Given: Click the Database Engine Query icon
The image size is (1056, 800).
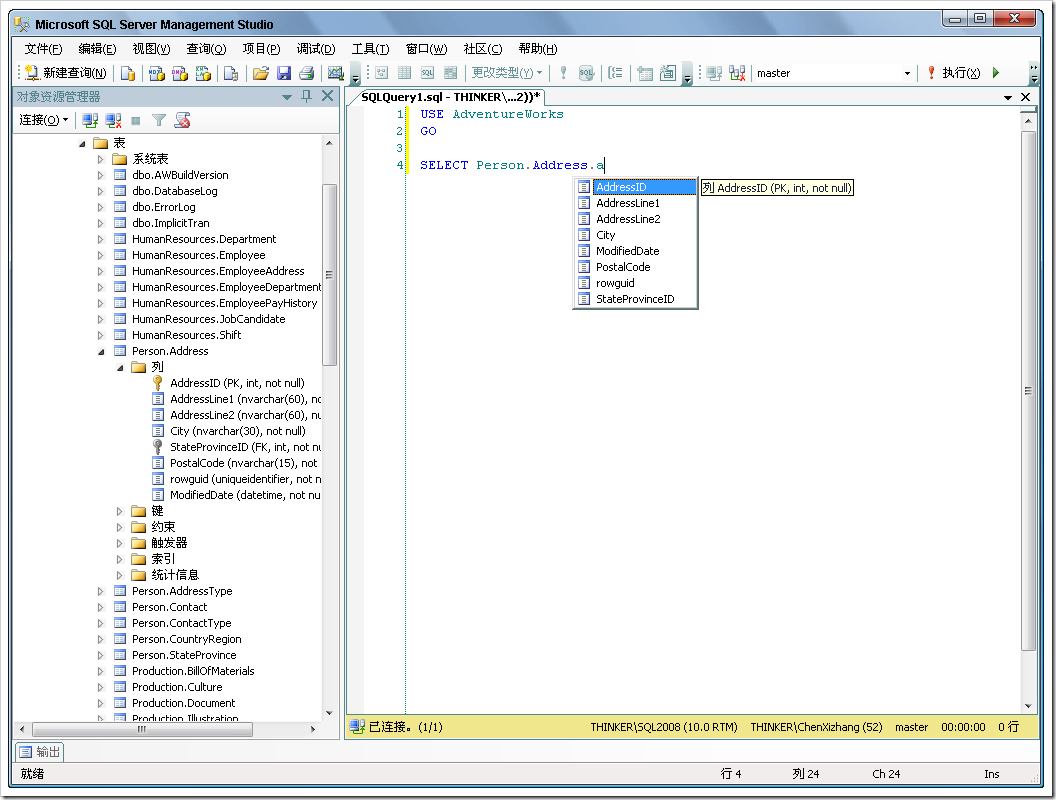Looking at the screenshot, I should [128, 73].
